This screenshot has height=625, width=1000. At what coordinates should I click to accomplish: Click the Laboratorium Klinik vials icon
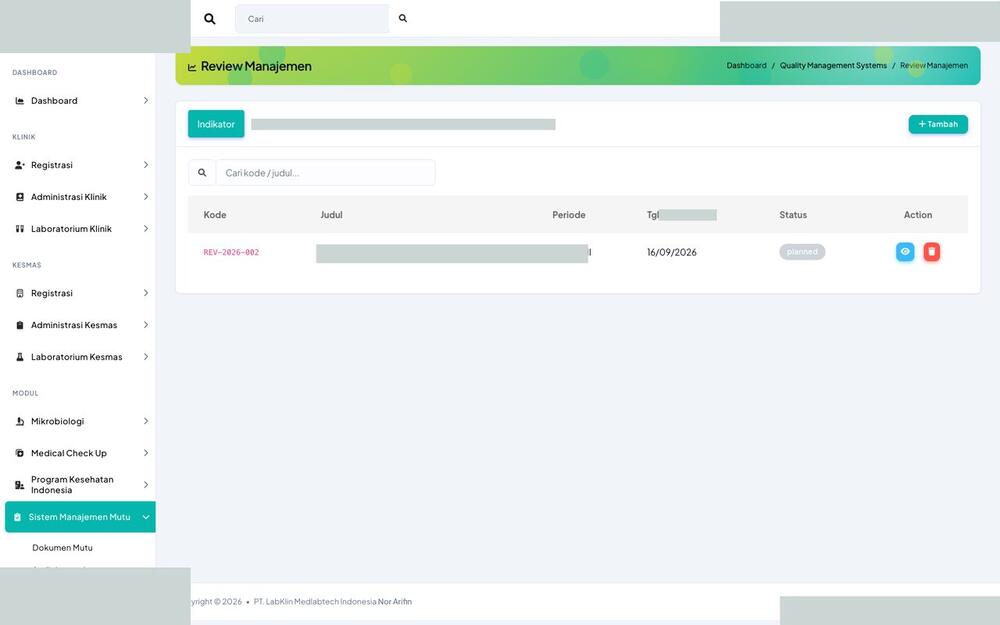tap(20, 229)
